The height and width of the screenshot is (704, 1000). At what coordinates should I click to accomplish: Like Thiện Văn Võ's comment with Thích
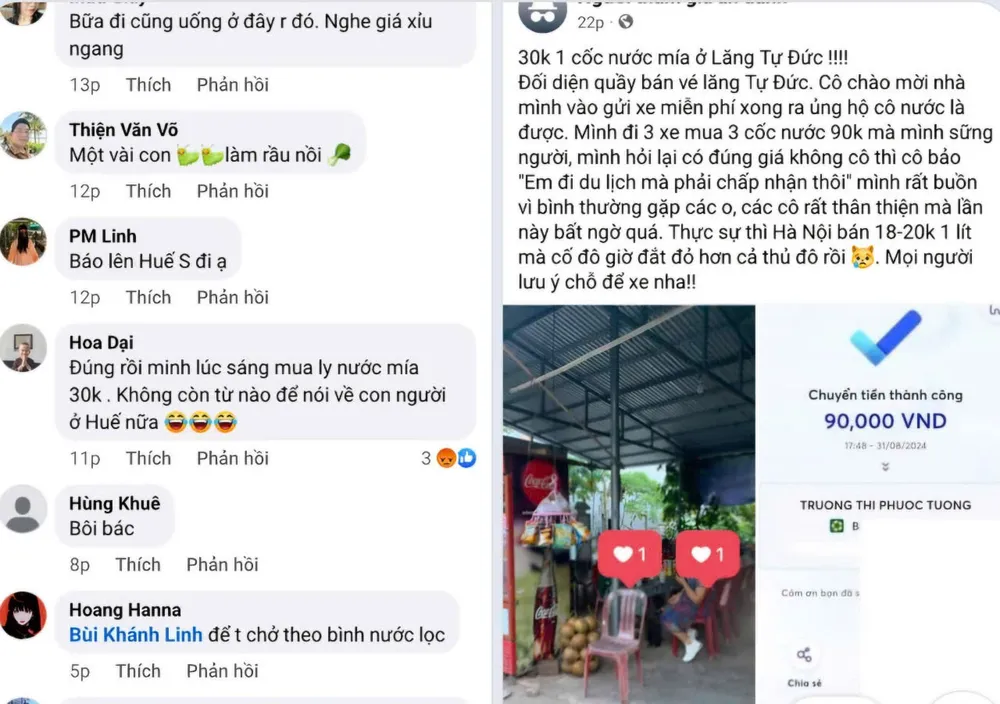point(148,191)
